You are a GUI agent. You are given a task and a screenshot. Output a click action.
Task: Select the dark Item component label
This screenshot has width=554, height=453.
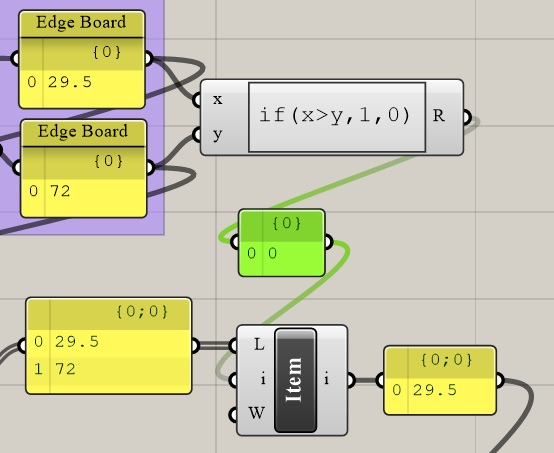[x=295, y=380]
